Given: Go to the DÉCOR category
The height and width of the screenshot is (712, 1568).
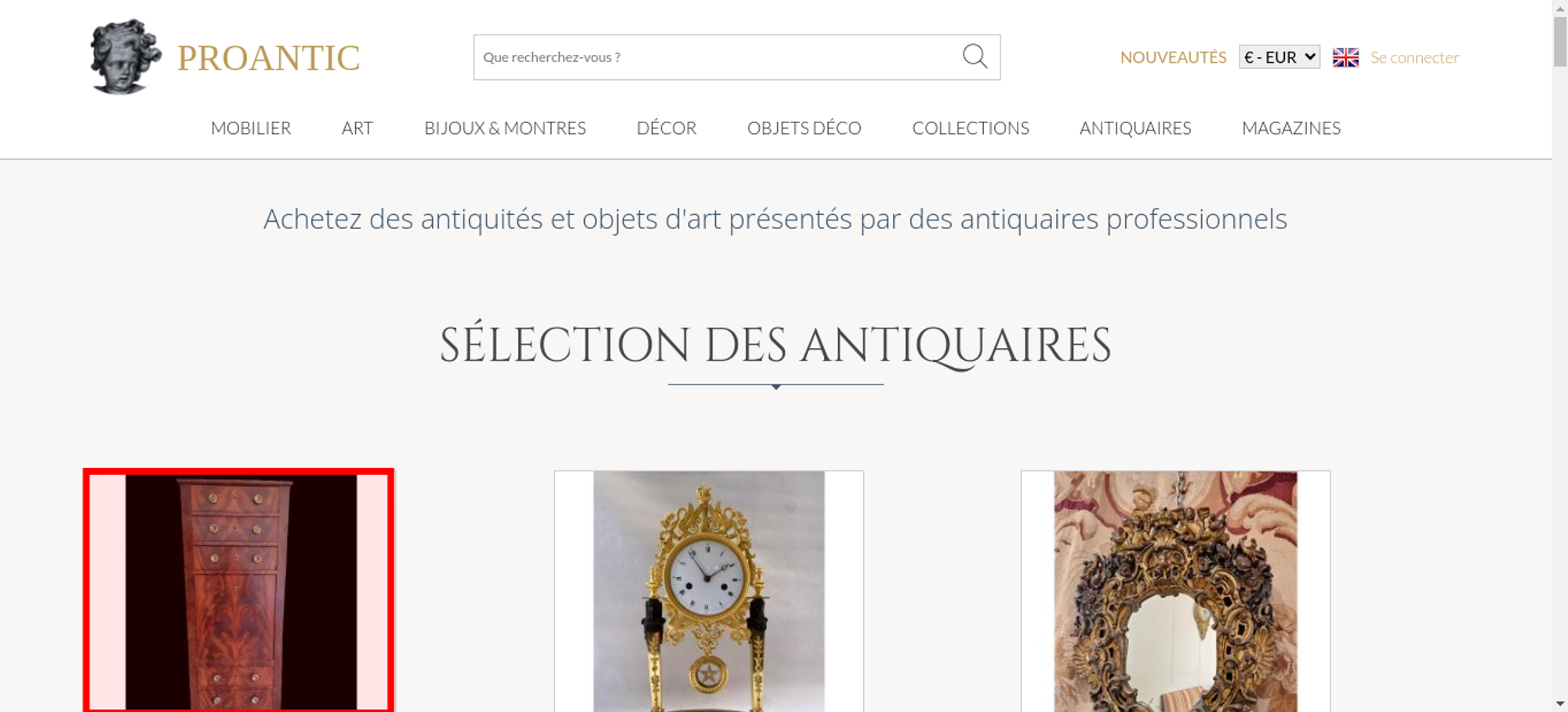Looking at the screenshot, I should 666,128.
